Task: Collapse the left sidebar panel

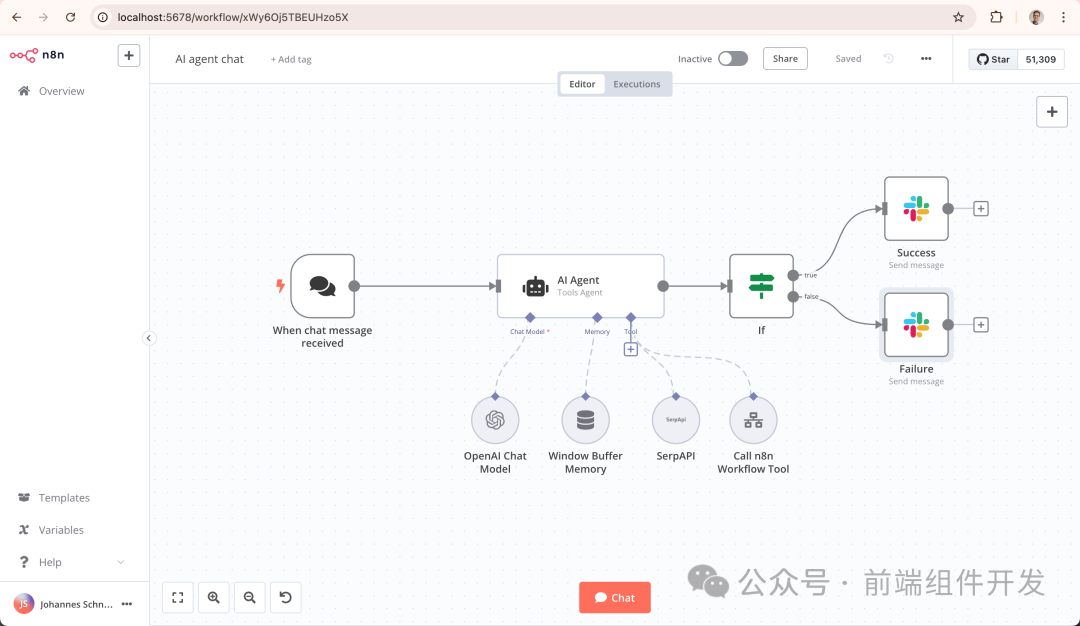Action: [x=148, y=338]
